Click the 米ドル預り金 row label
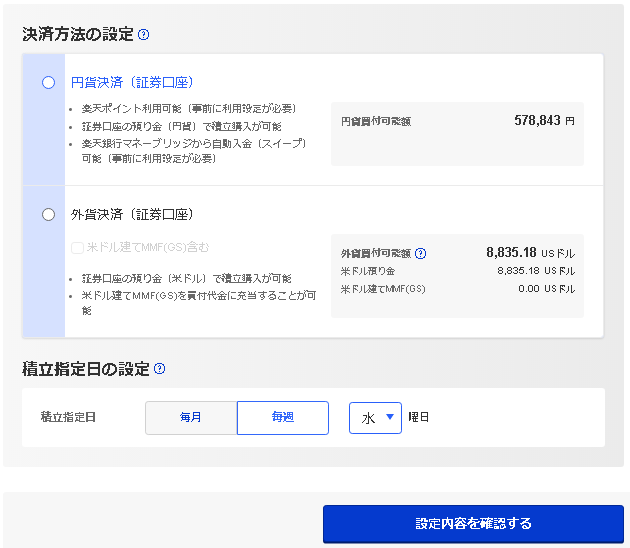Image resolution: width=630 pixels, height=548 pixels. coord(368,271)
